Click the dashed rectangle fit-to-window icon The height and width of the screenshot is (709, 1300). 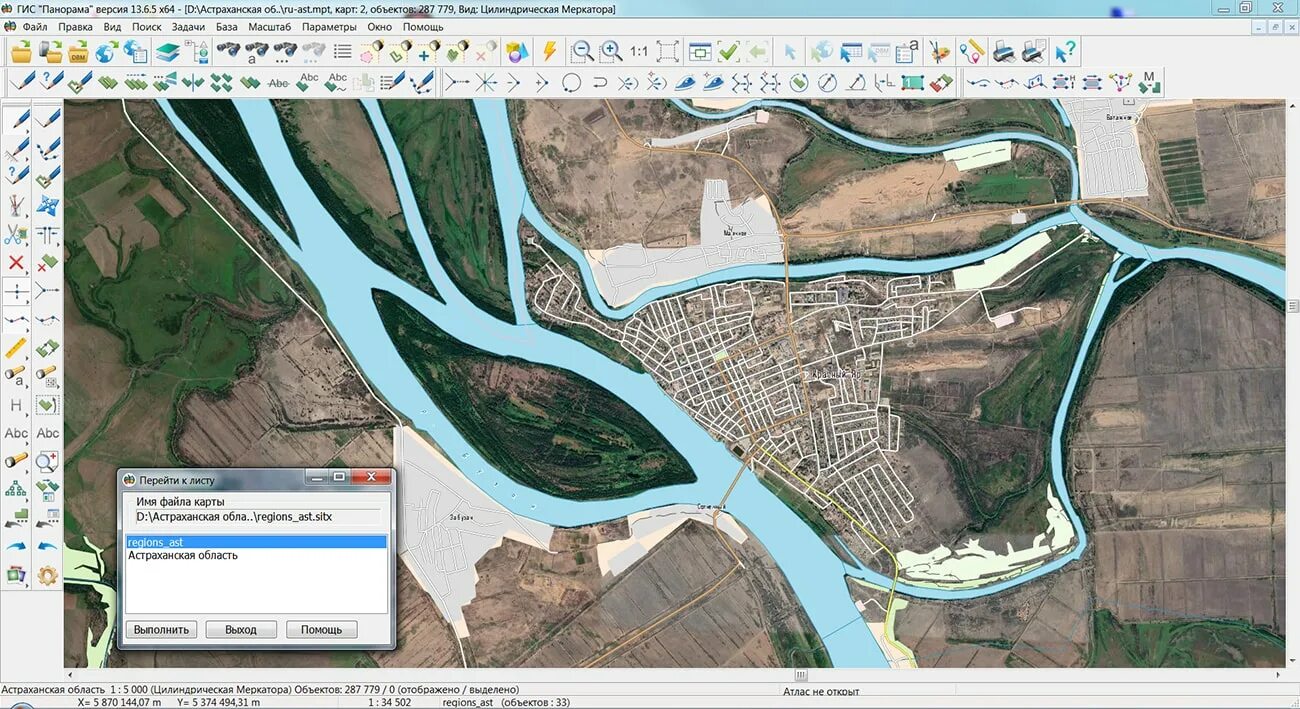(x=667, y=51)
